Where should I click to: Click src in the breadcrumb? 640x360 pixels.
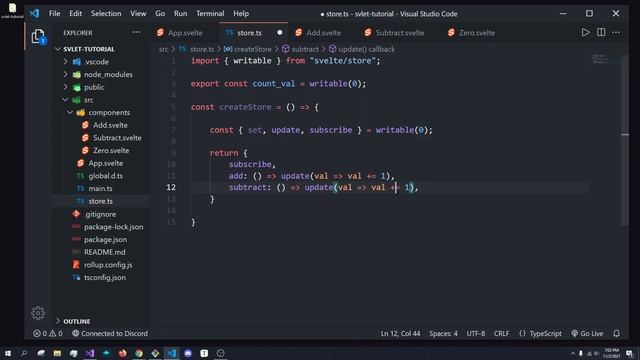click(x=163, y=49)
